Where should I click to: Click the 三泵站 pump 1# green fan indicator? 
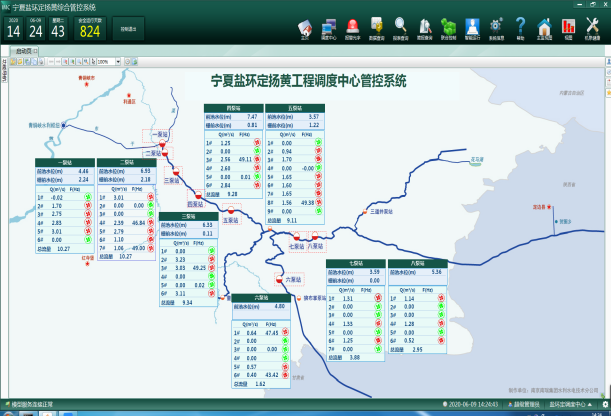click(x=212, y=251)
